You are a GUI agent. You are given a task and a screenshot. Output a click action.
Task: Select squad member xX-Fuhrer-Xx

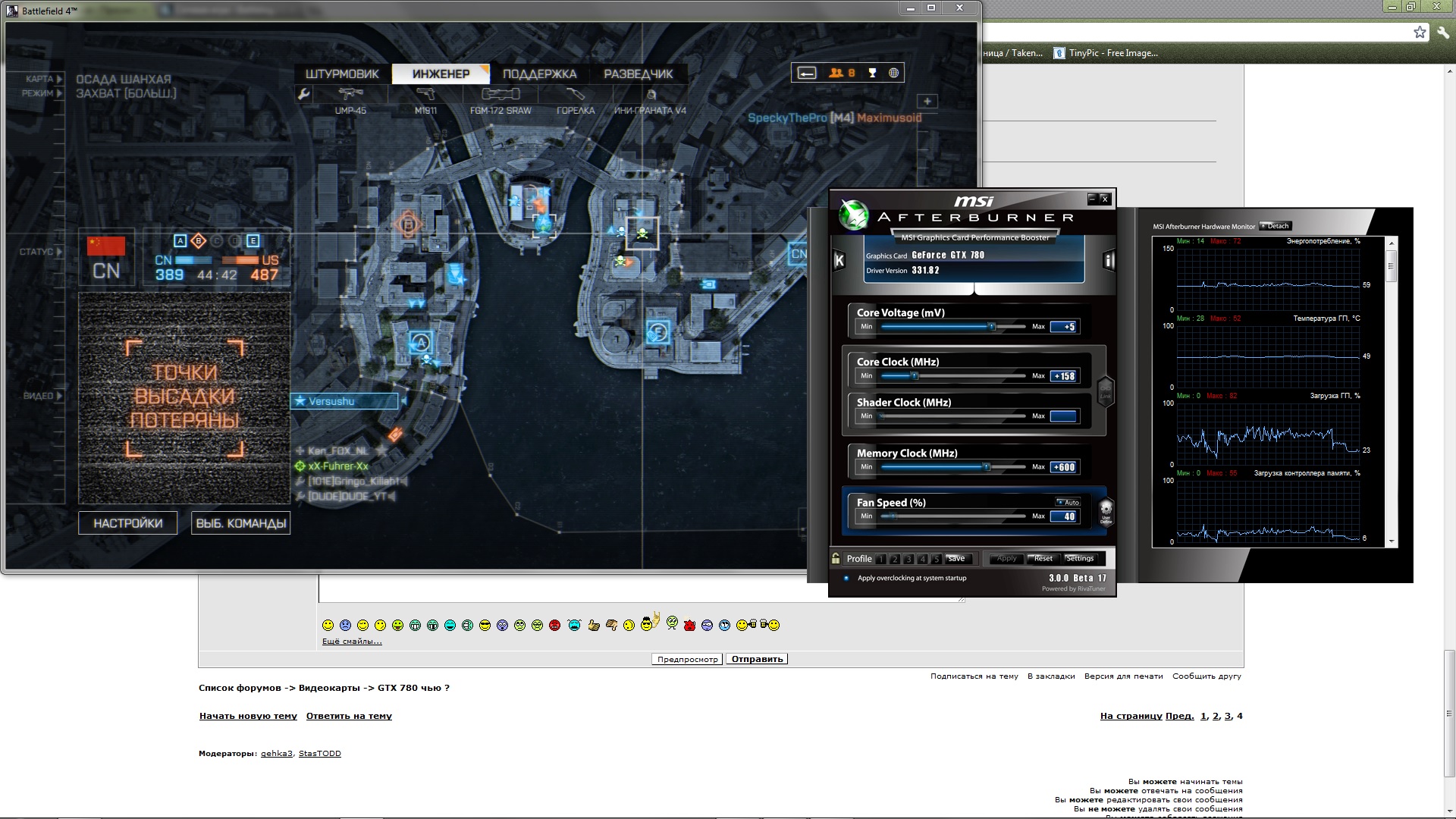[332, 466]
